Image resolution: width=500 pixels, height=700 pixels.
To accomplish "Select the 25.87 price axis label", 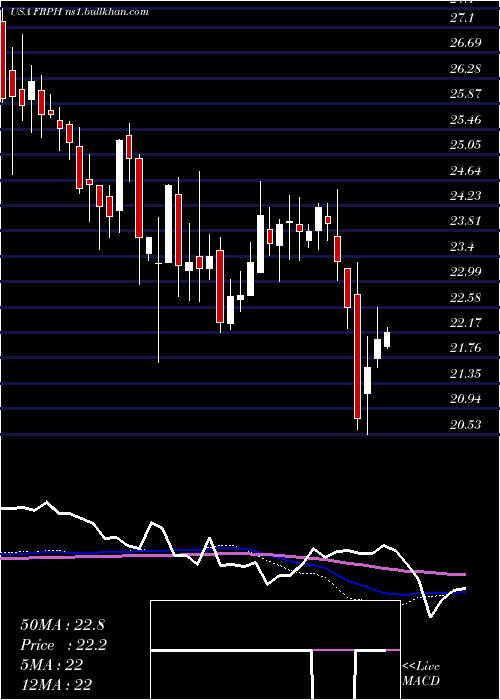I will pyautogui.click(x=466, y=94).
